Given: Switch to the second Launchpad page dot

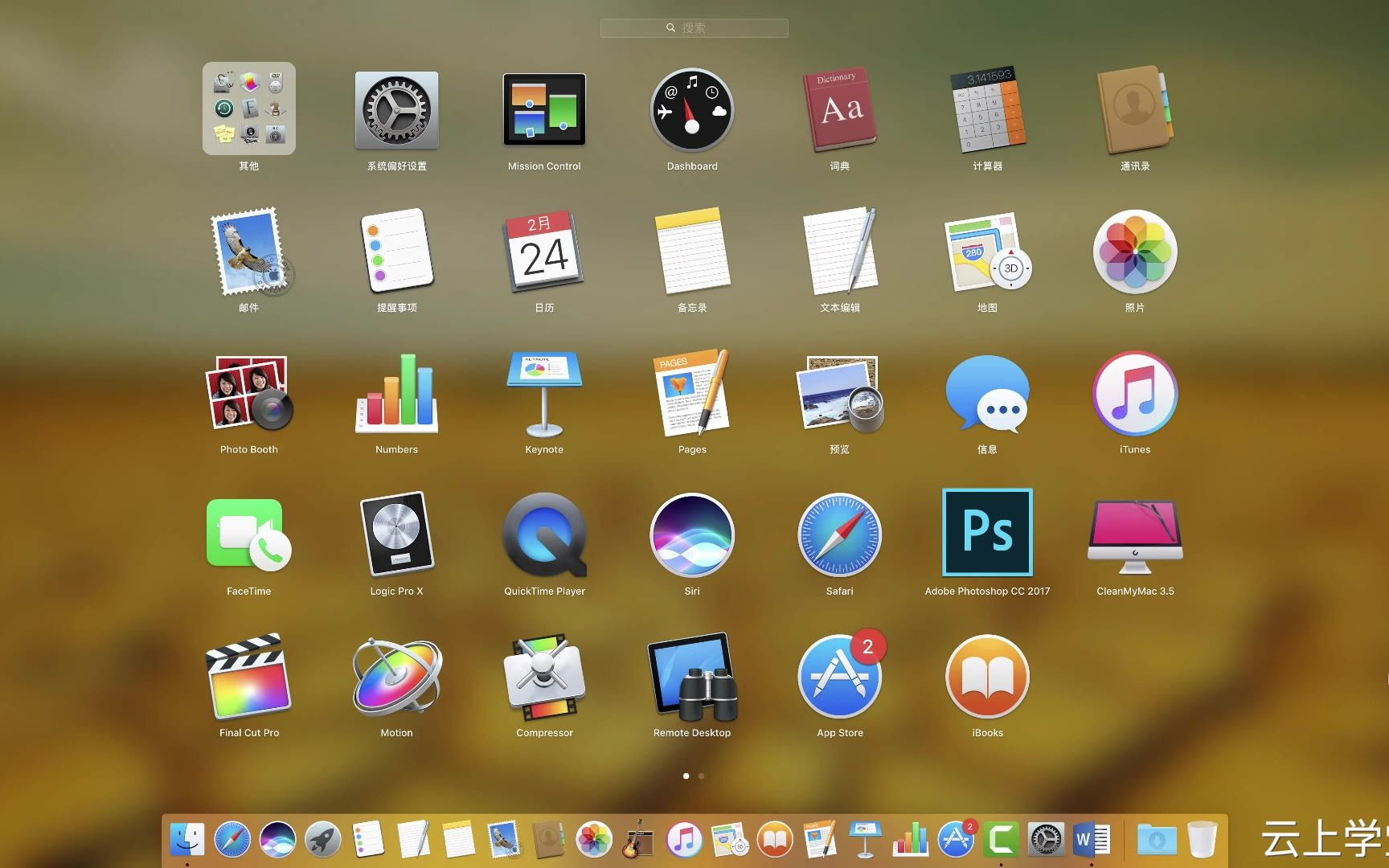Looking at the screenshot, I should 702,776.
